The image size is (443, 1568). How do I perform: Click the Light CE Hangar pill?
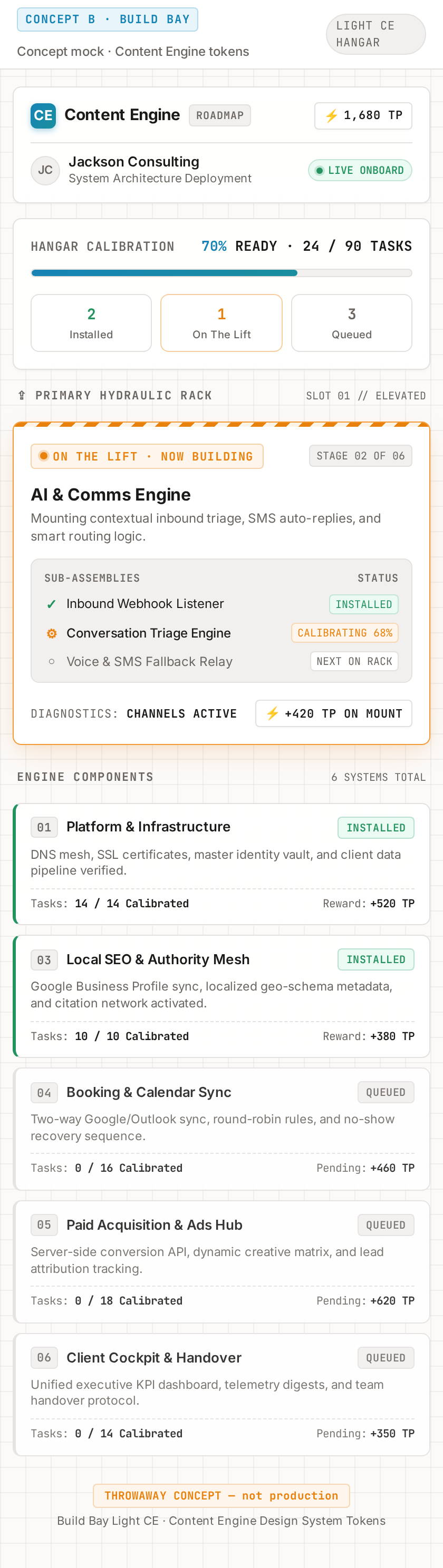376,34
